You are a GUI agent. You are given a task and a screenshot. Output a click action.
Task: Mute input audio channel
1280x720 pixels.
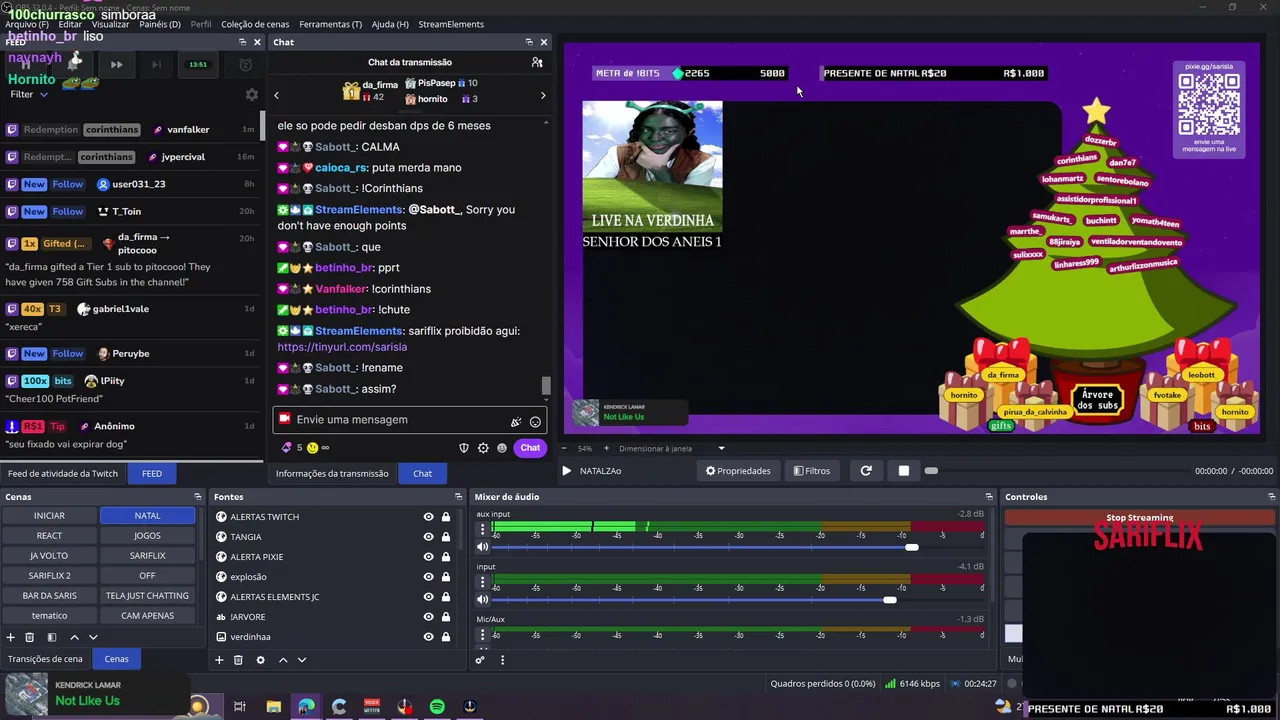click(x=482, y=599)
